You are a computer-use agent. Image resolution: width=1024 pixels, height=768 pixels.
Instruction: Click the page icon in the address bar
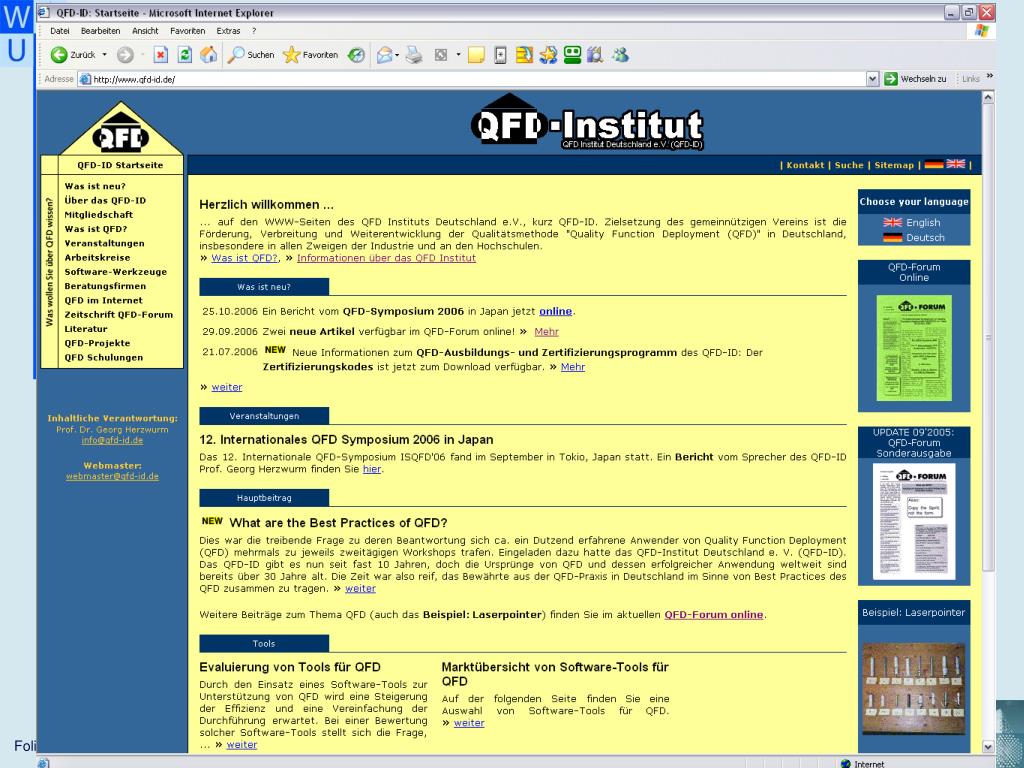coord(85,79)
